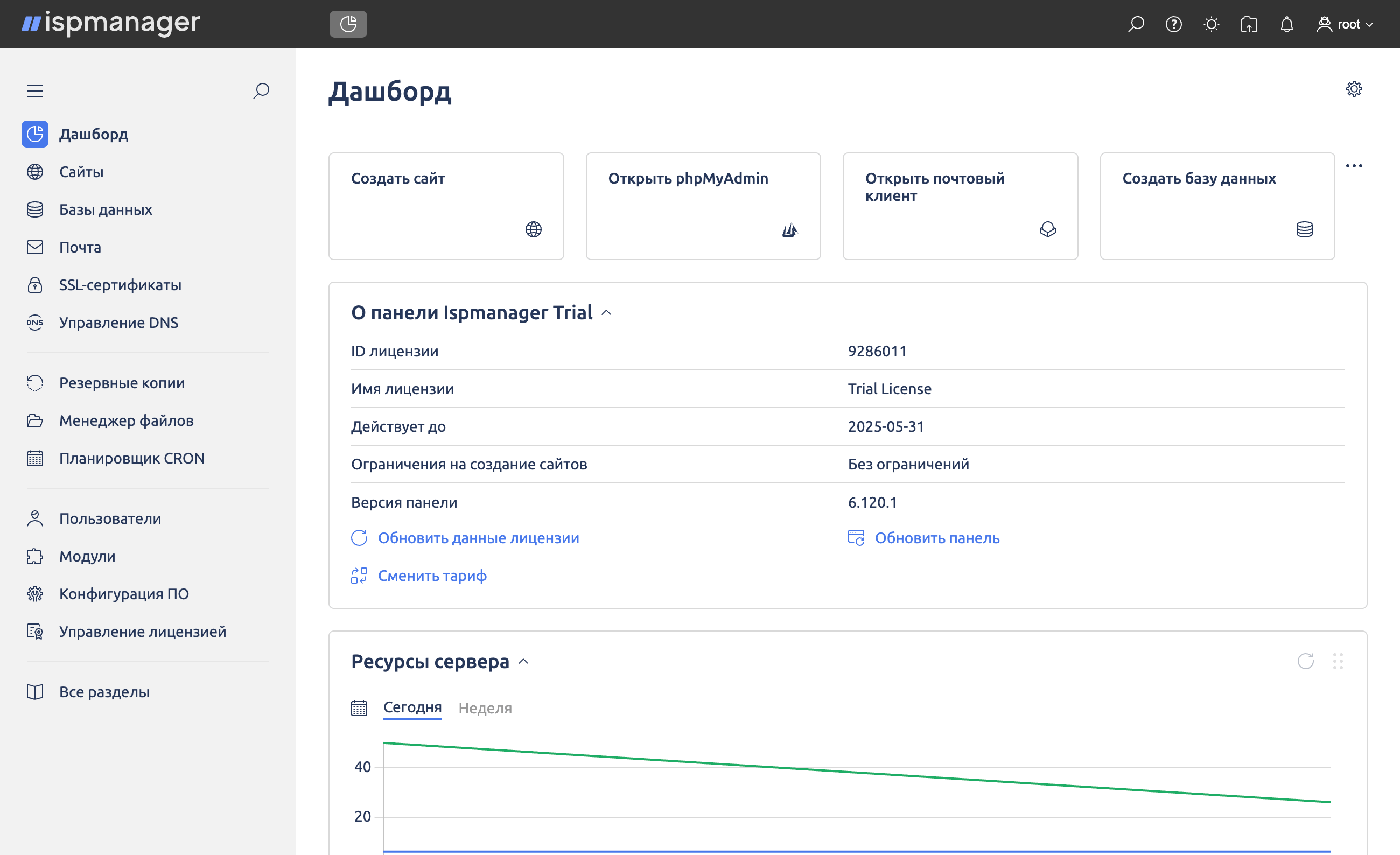Toggle light/dark theme sun icon
This screenshot has width=1400, height=855.
(x=1211, y=24)
